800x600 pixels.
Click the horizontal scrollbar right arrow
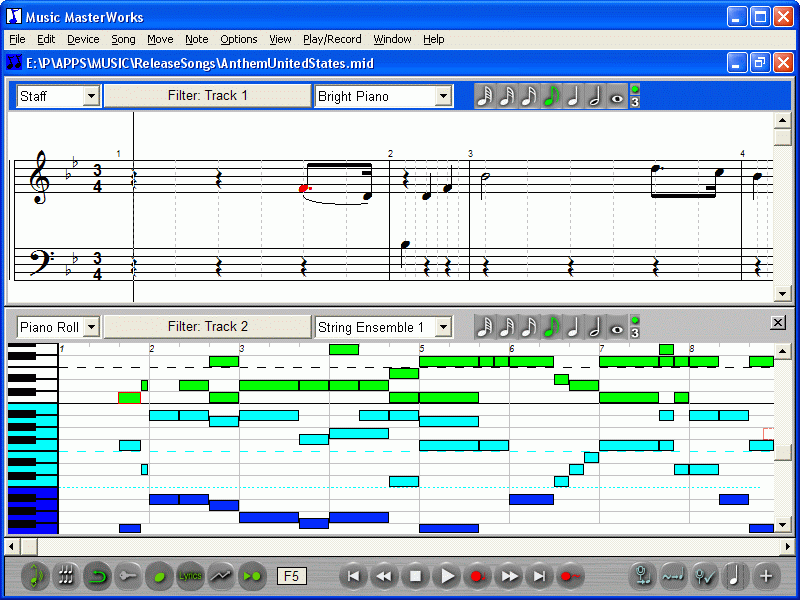[788, 546]
